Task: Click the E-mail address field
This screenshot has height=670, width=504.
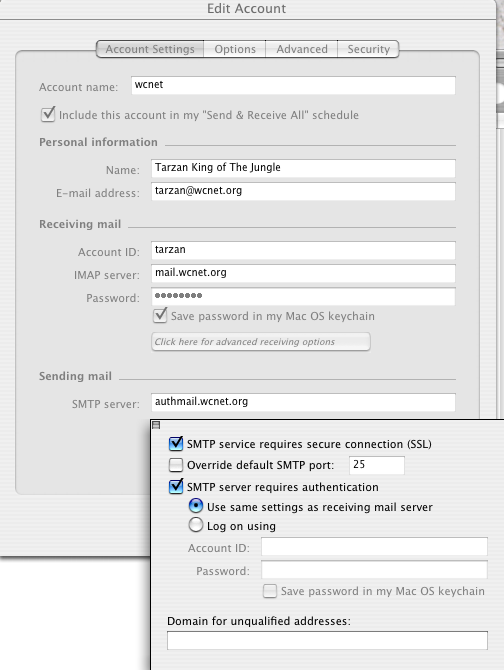Action: (303, 191)
